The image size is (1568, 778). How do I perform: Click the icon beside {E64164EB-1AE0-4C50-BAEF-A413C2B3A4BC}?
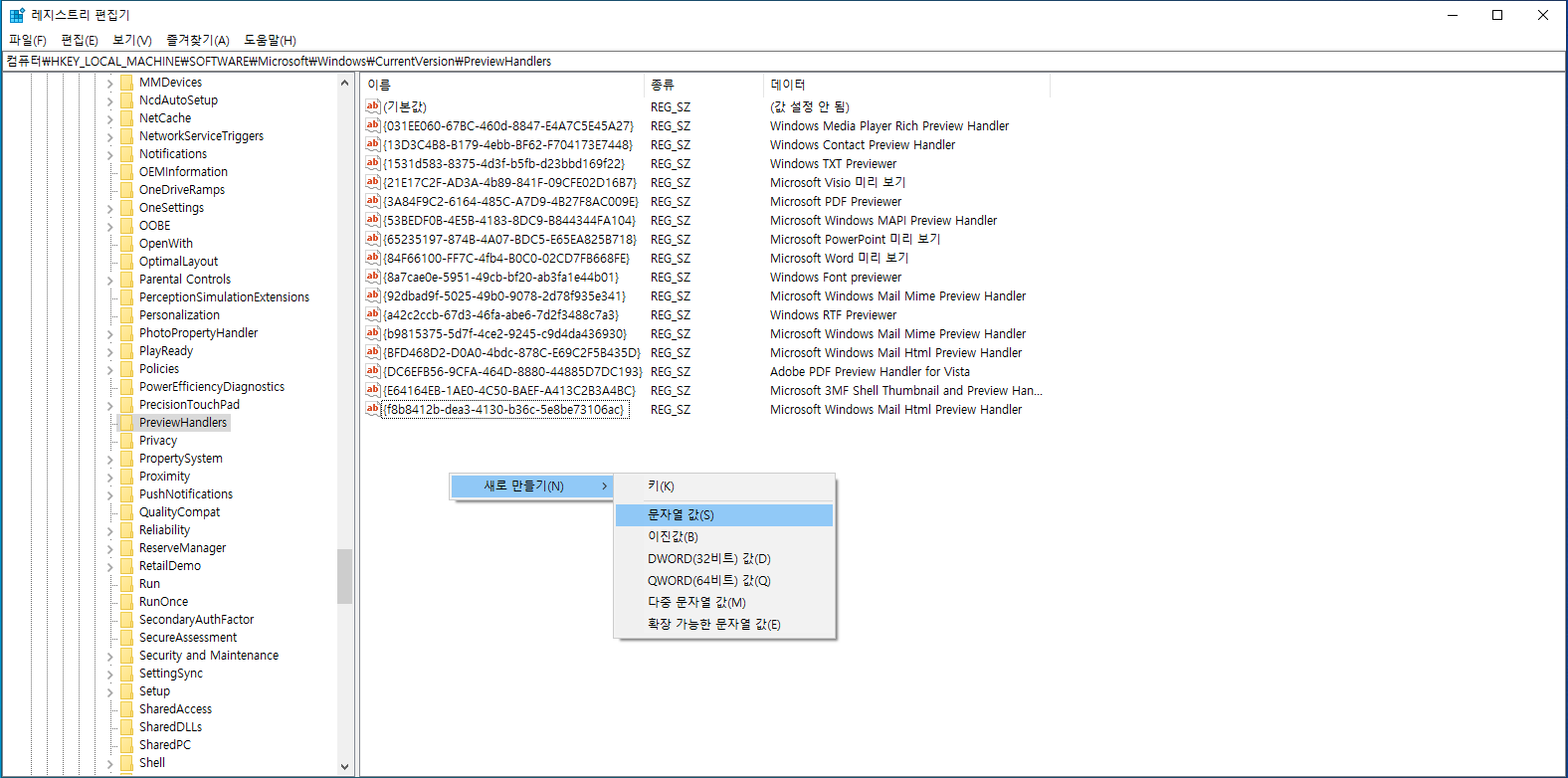click(373, 390)
